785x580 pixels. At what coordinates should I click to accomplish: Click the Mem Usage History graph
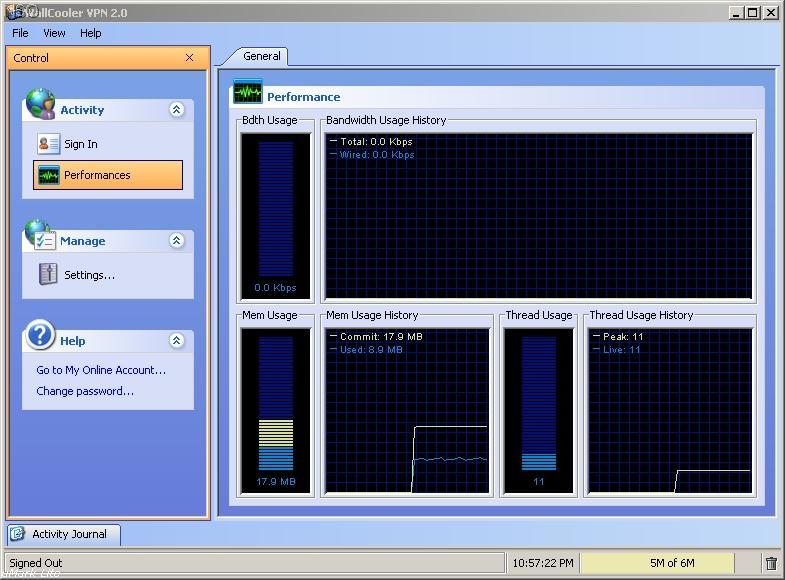click(407, 411)
